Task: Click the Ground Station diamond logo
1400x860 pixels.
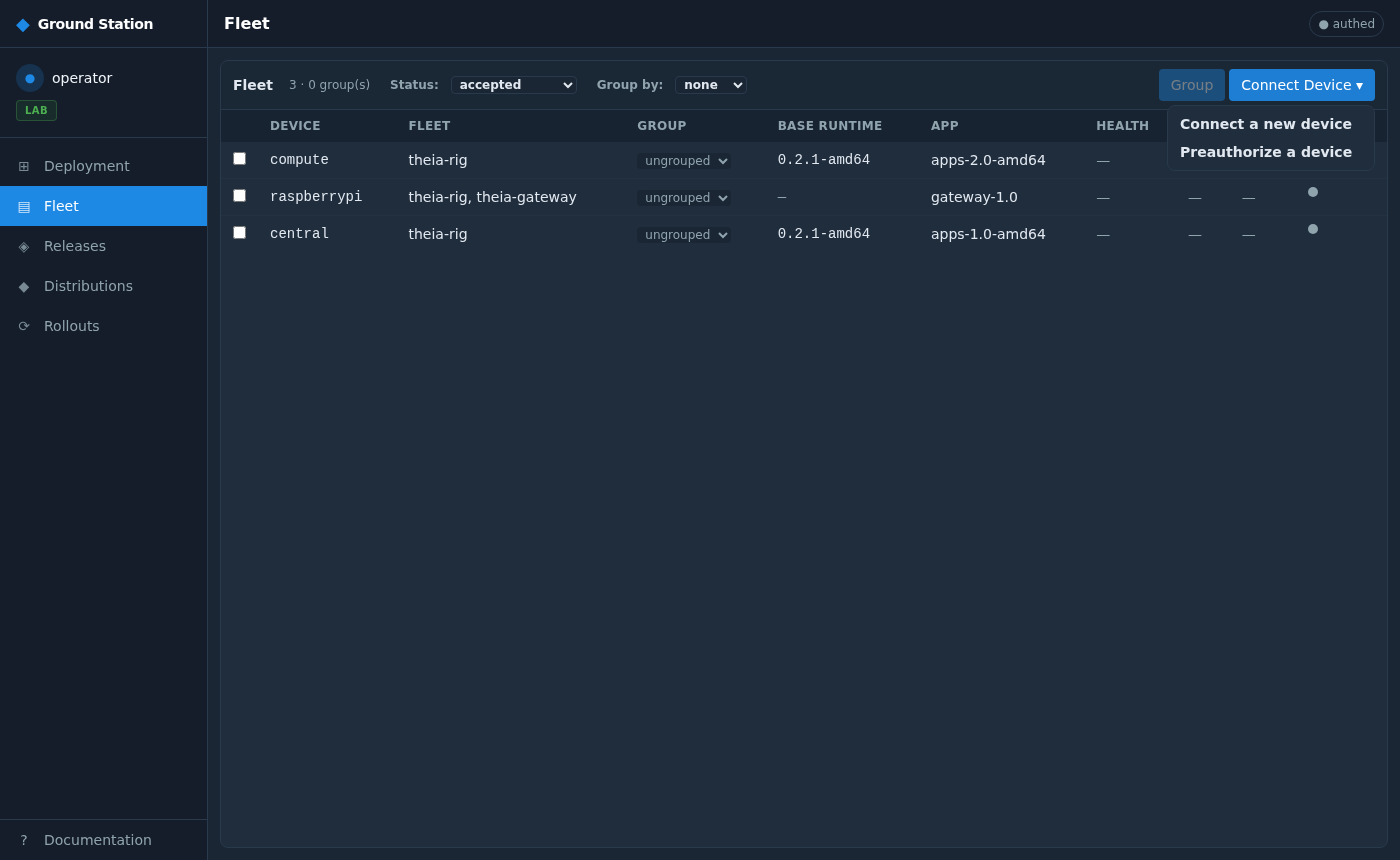Action: [x=23, y=24]
